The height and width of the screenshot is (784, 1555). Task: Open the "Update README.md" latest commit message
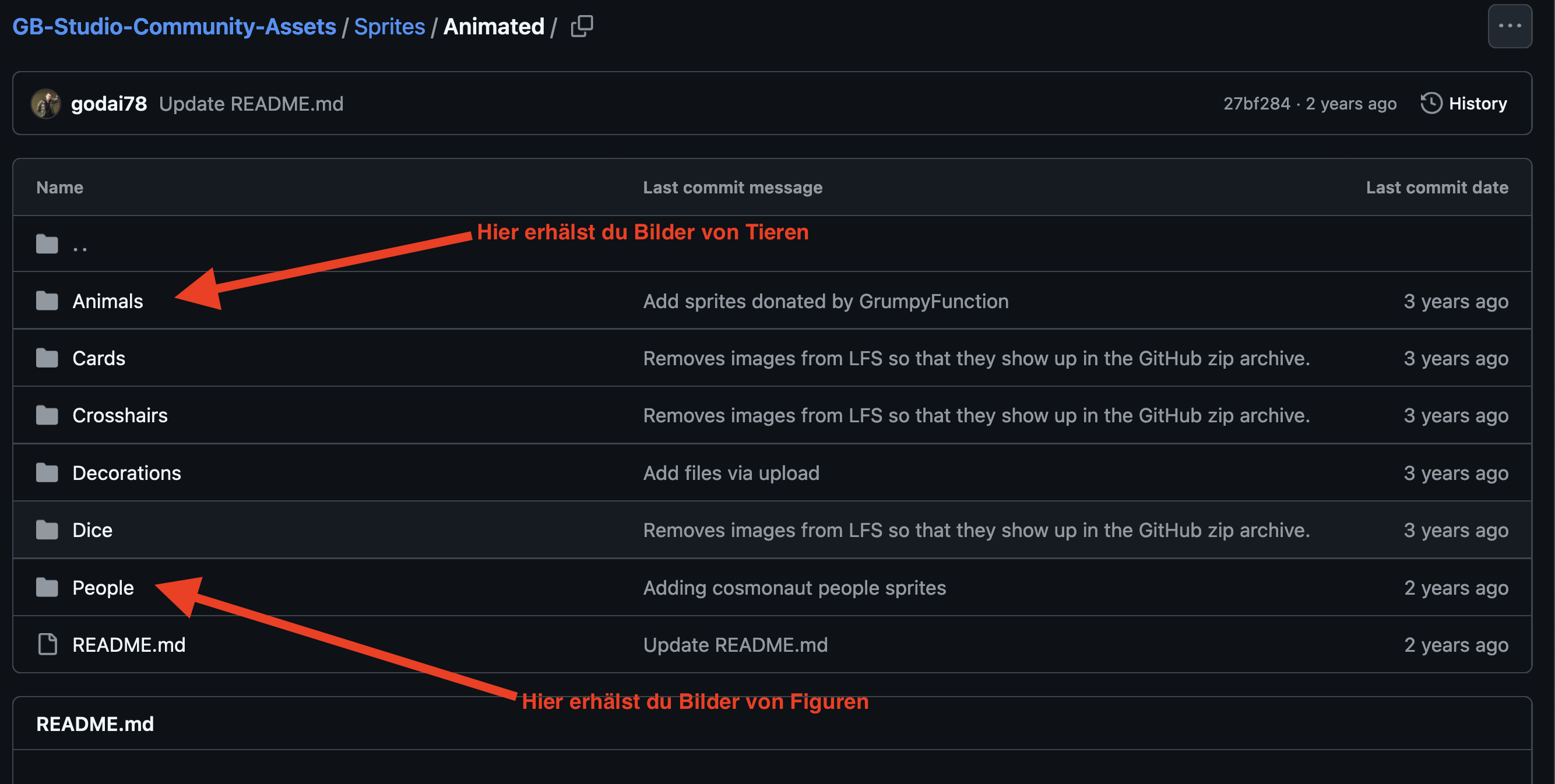coord(251,104)
